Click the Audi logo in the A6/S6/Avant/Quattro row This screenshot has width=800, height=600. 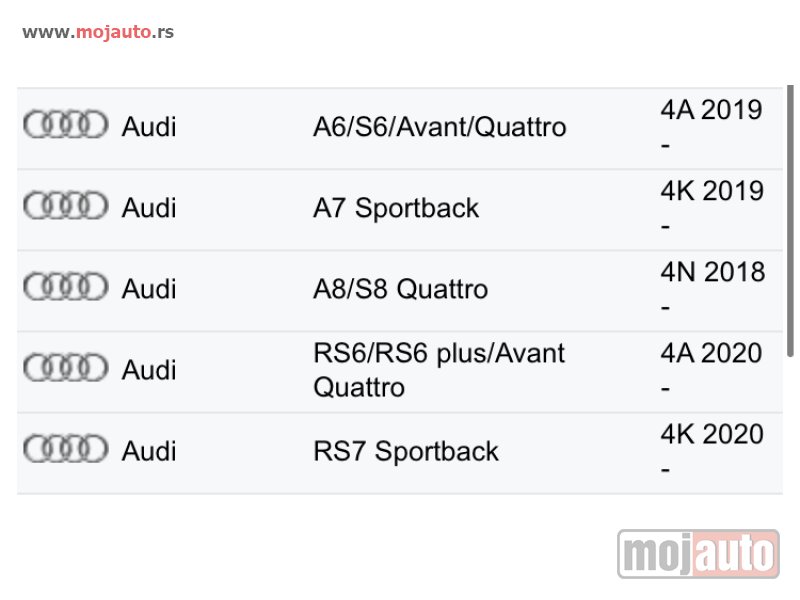pos(66,124)
